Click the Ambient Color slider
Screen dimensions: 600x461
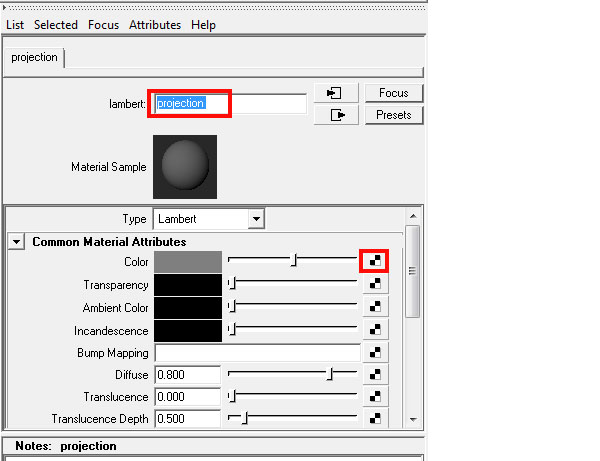(x=292, y=306)
